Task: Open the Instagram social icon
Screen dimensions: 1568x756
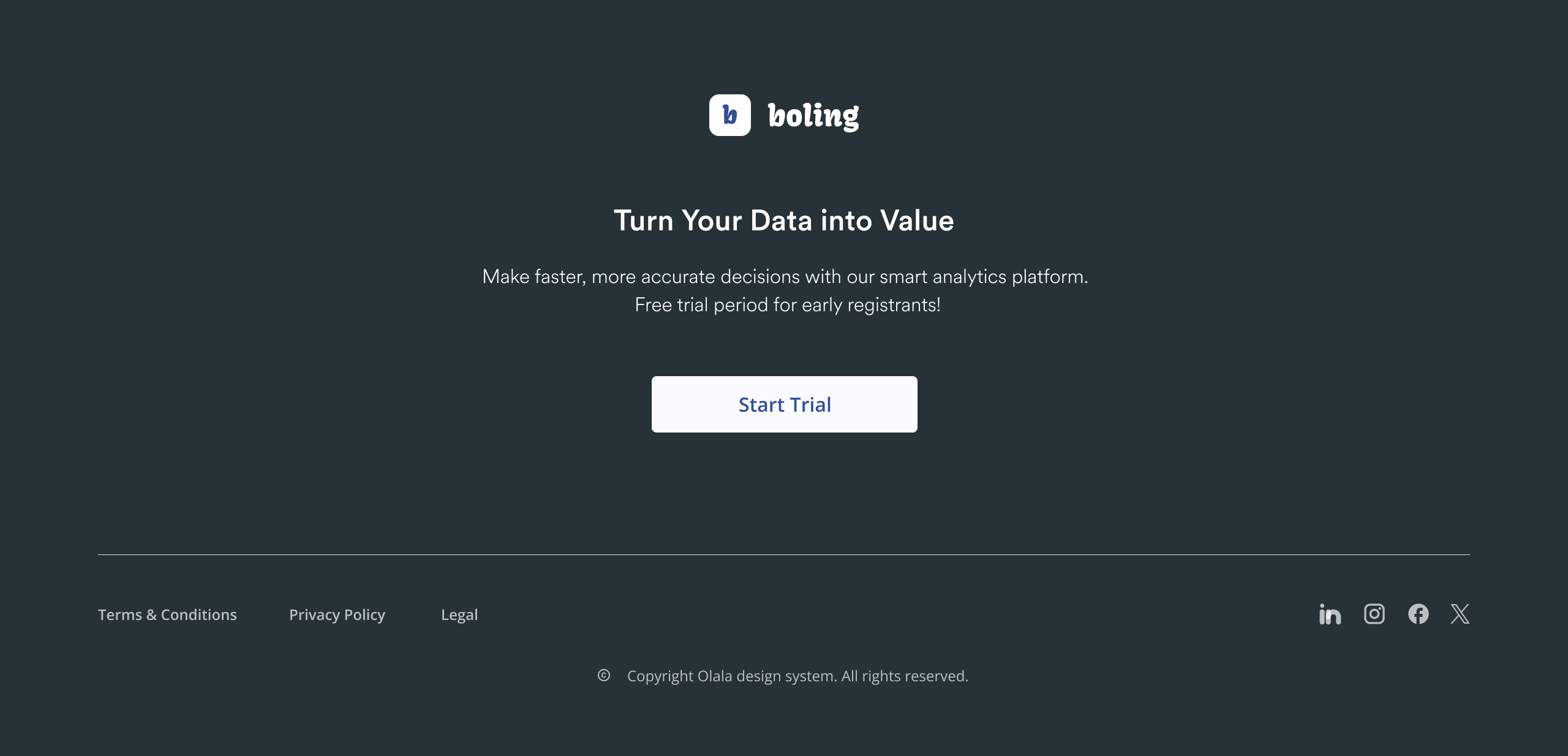Action: point(1374,614)
